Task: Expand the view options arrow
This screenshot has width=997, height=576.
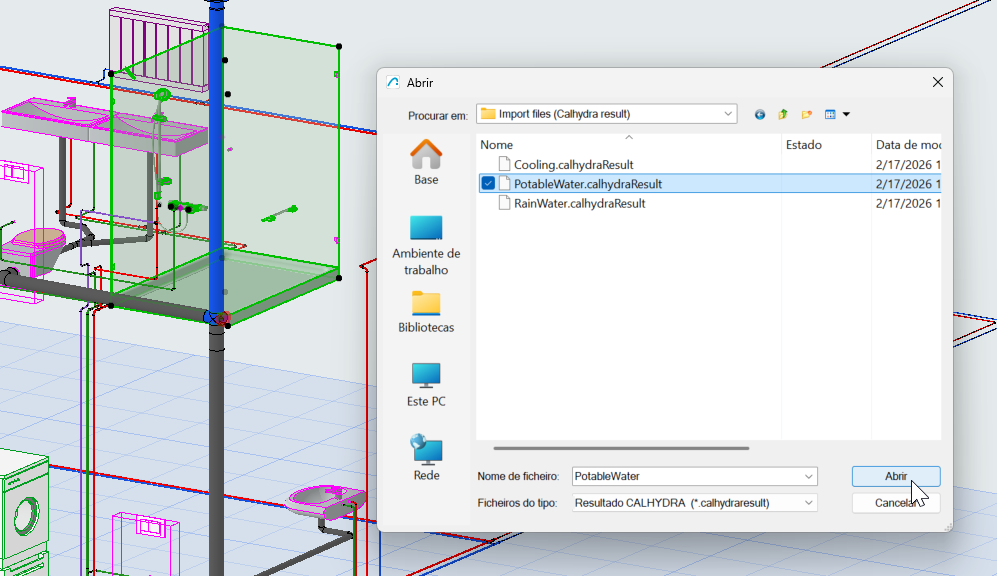Action: [846, 114]
